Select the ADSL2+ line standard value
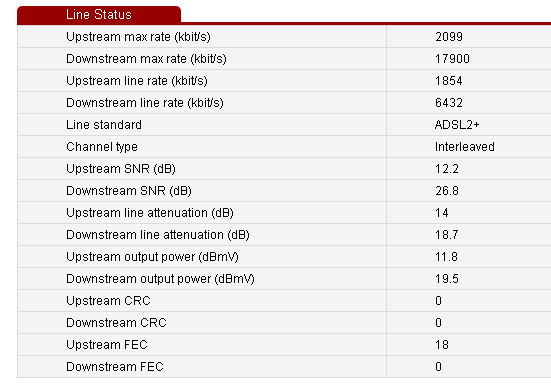Image resolution: width=551 pixels, height=391 pixels. [457, 125]
